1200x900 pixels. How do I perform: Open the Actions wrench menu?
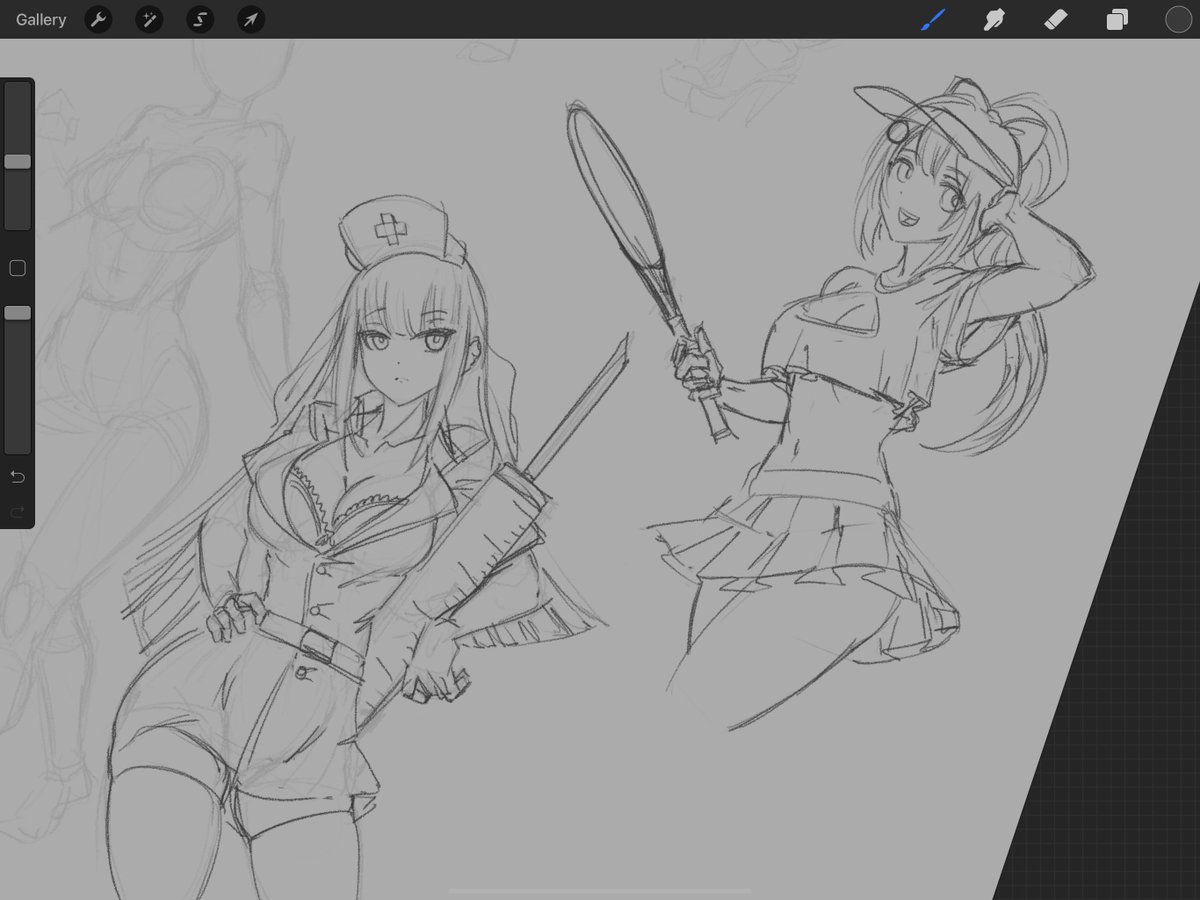98,19
